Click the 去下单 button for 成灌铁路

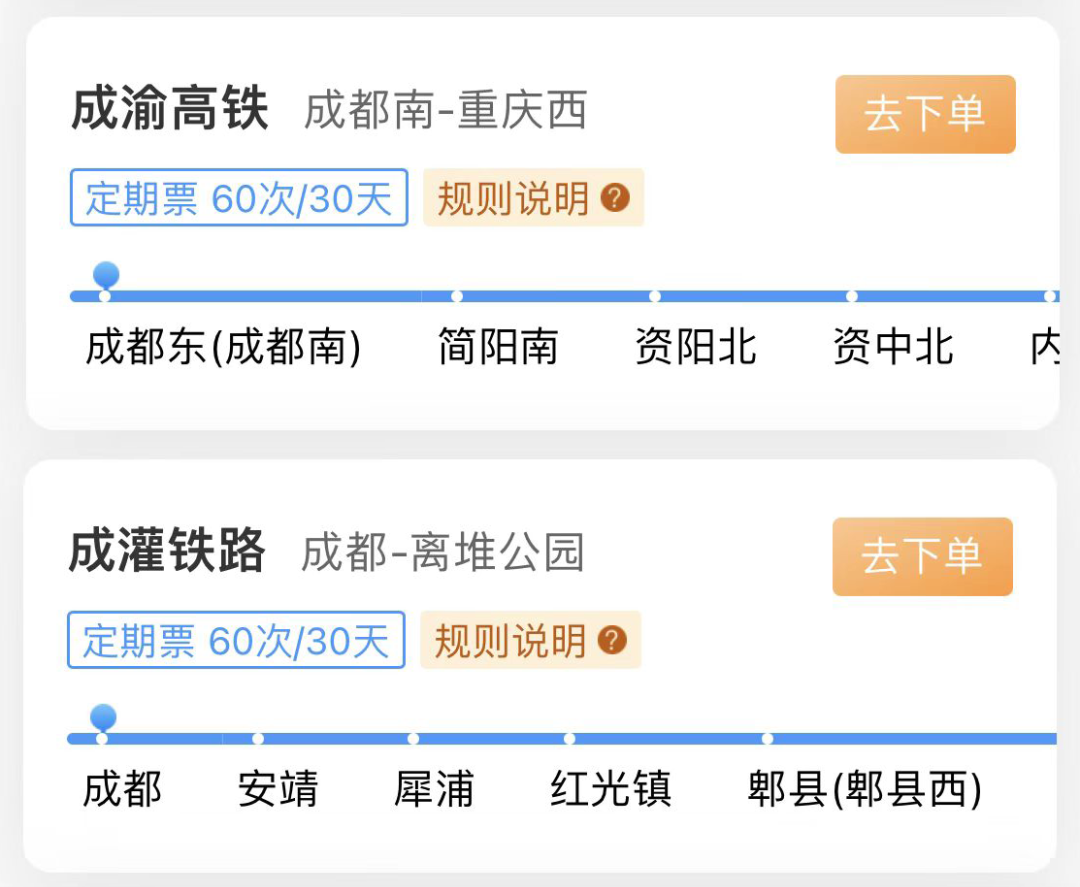click(922, 557)
